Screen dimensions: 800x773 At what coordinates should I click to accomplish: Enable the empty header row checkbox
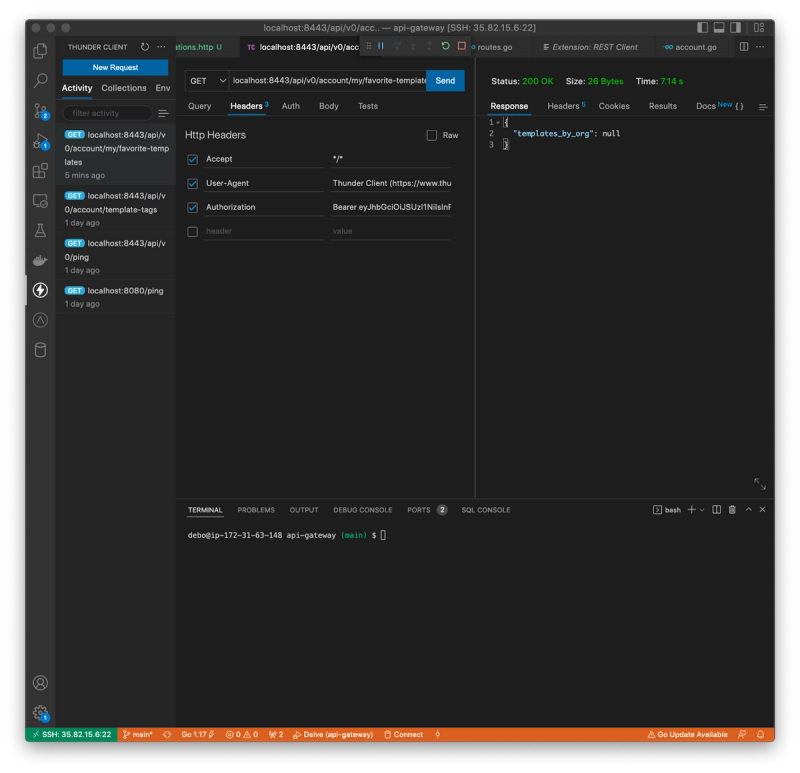(192, 232)
